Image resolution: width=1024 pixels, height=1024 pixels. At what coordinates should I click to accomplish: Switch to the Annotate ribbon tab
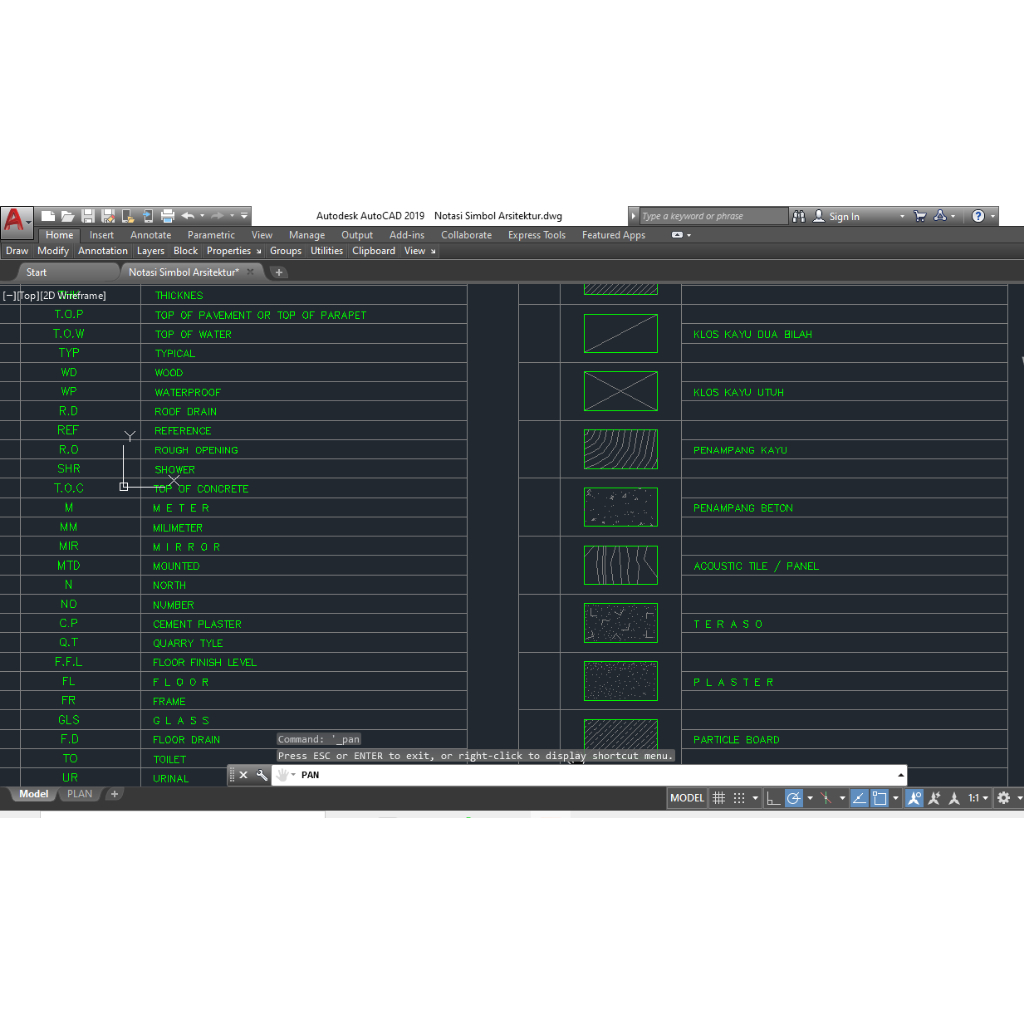(x=150, y=235)
